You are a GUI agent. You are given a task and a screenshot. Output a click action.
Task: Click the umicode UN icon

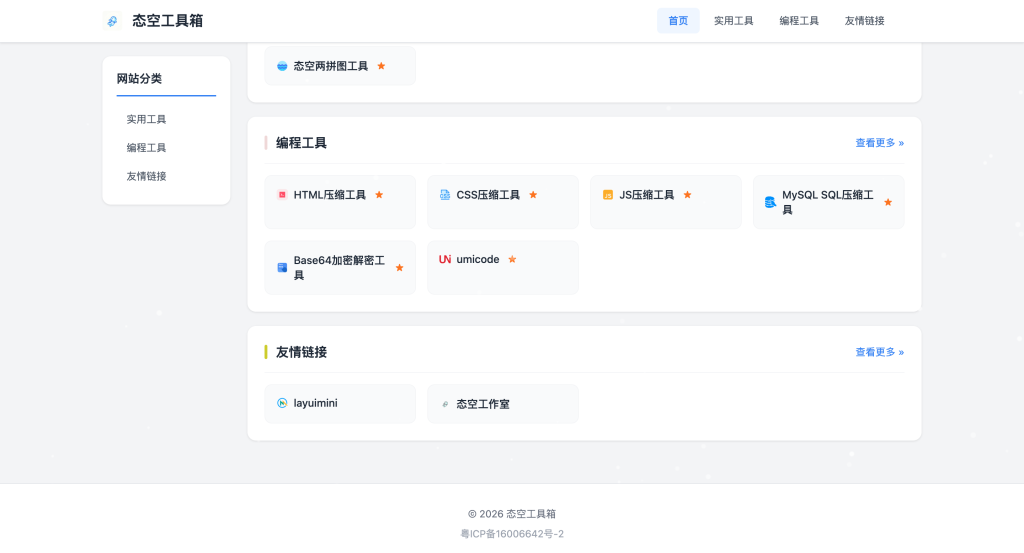[445, 259]
